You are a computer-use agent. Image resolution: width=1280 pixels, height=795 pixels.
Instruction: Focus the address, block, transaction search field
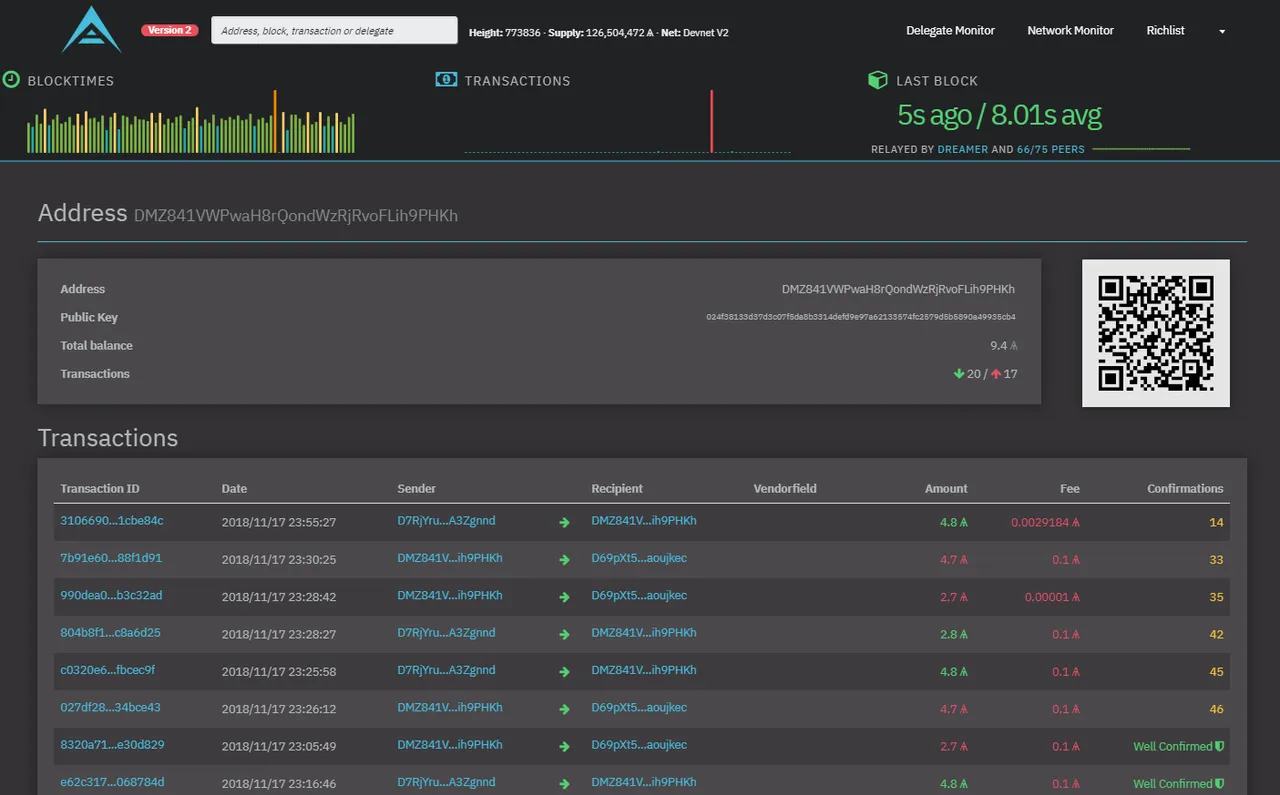334,30
